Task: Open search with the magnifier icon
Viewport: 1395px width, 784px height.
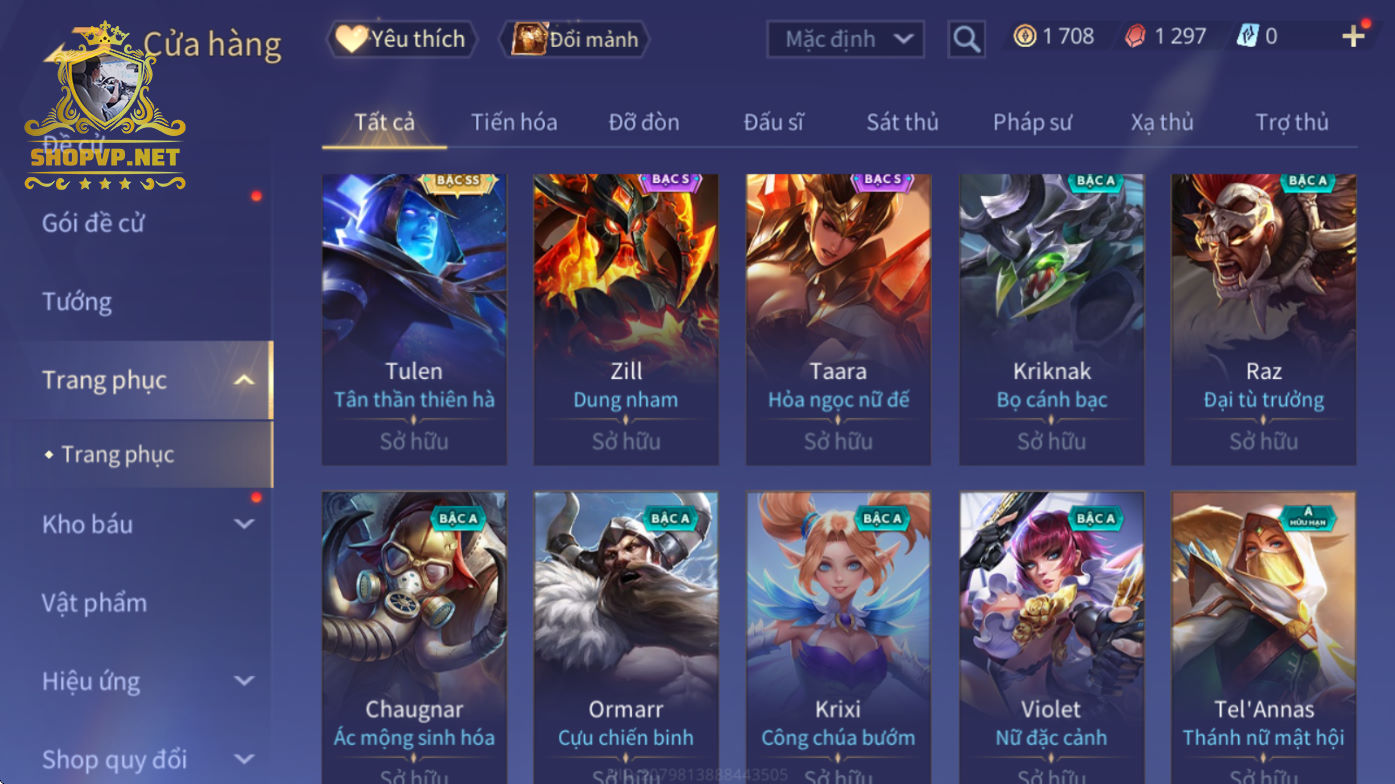Action: 966,39
